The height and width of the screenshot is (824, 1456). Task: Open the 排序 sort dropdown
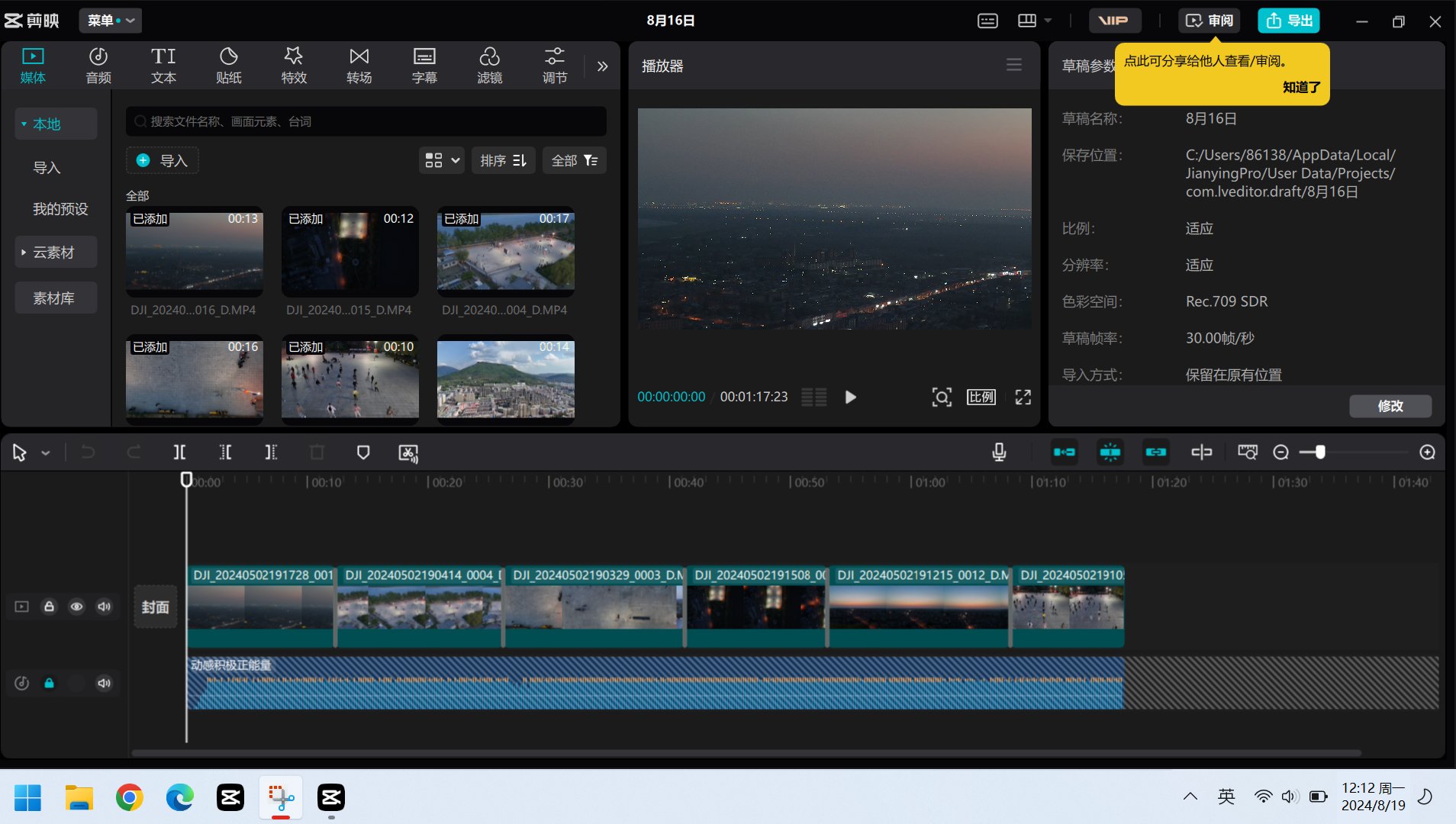point(504,160)
